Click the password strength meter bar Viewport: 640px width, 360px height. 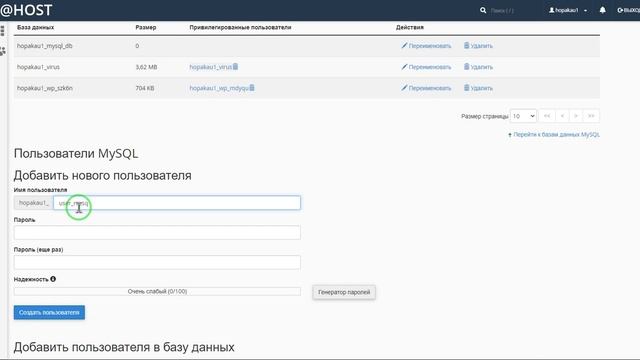click(x=157, y=291)
